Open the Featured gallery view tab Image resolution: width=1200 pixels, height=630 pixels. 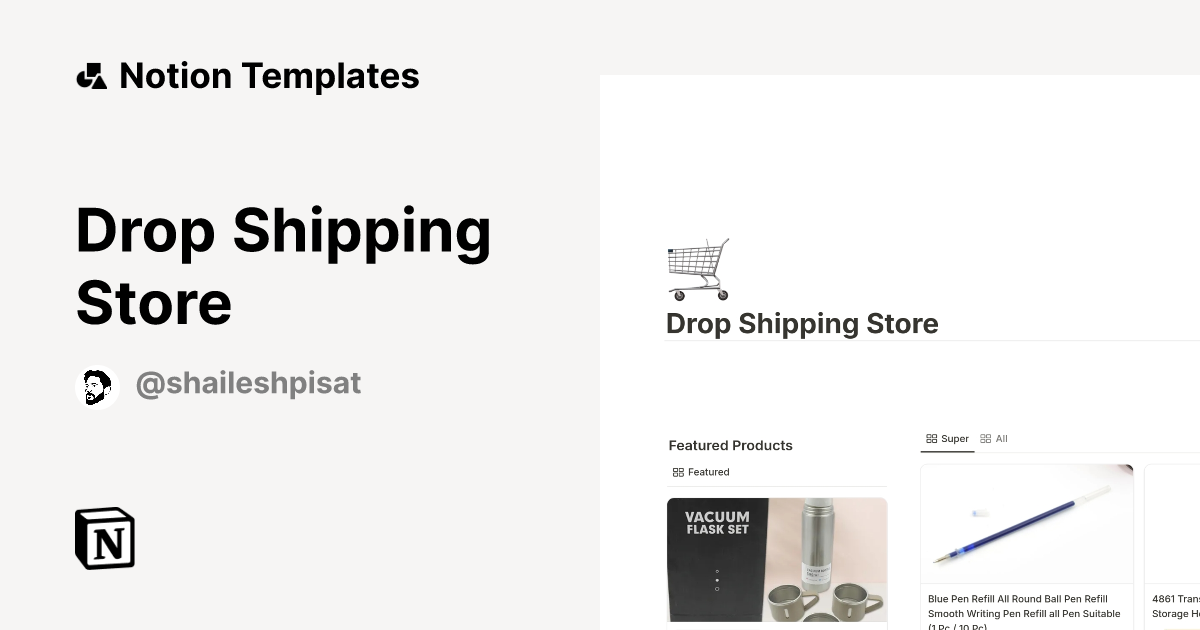(x=700, y=471)
